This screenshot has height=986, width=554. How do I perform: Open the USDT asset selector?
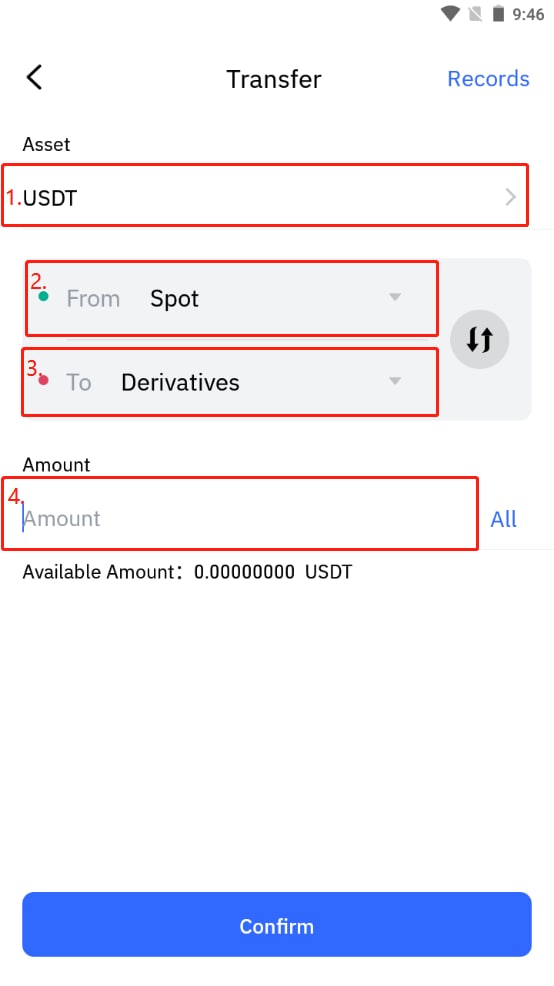(265, 196)
